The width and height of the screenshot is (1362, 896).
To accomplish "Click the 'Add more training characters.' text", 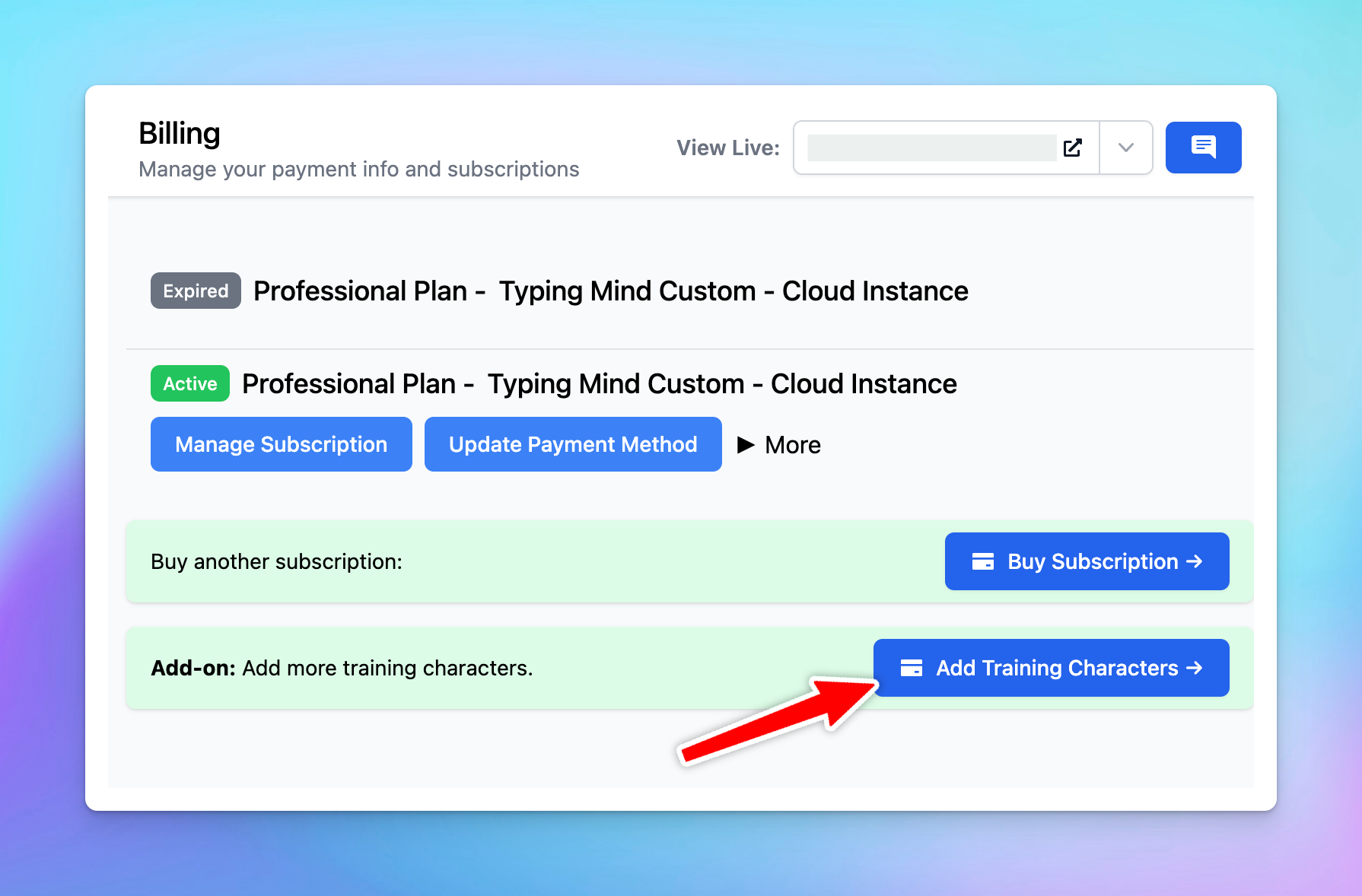I will coord(387,668).
